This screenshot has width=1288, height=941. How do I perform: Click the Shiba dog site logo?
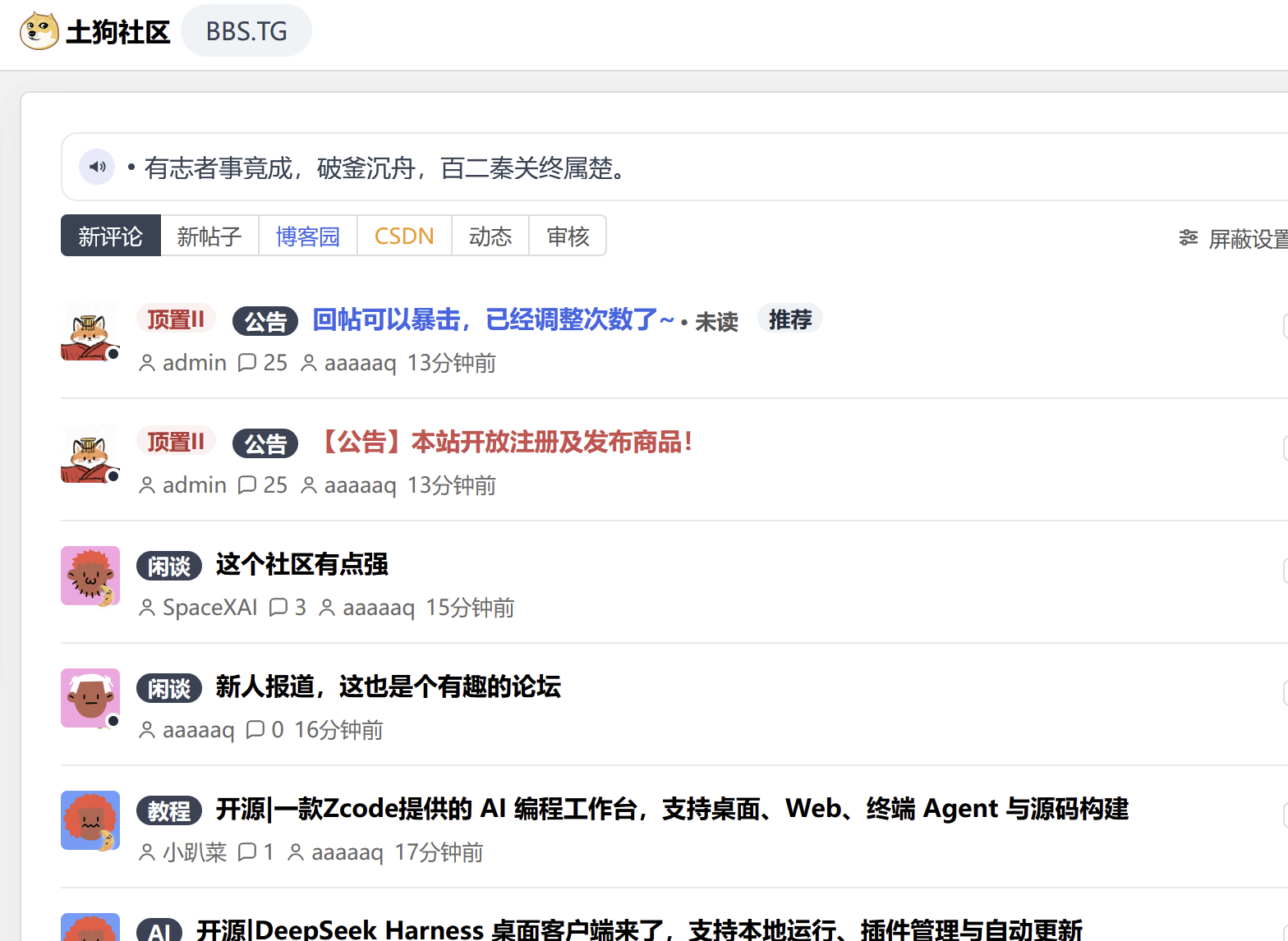[x=39, y=31]
